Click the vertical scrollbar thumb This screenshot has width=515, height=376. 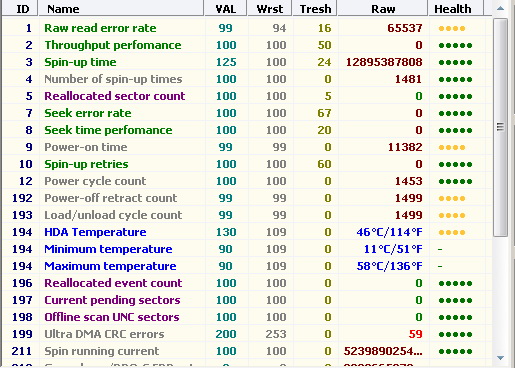(500, 128)
